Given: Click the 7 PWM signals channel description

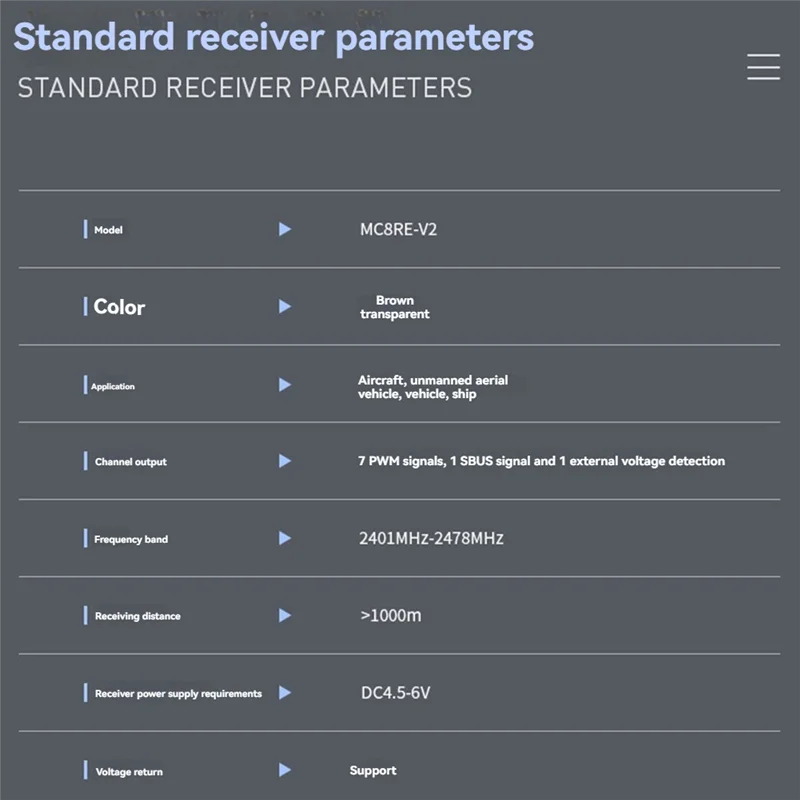Looking at the screenshot, I should (541, 461).
